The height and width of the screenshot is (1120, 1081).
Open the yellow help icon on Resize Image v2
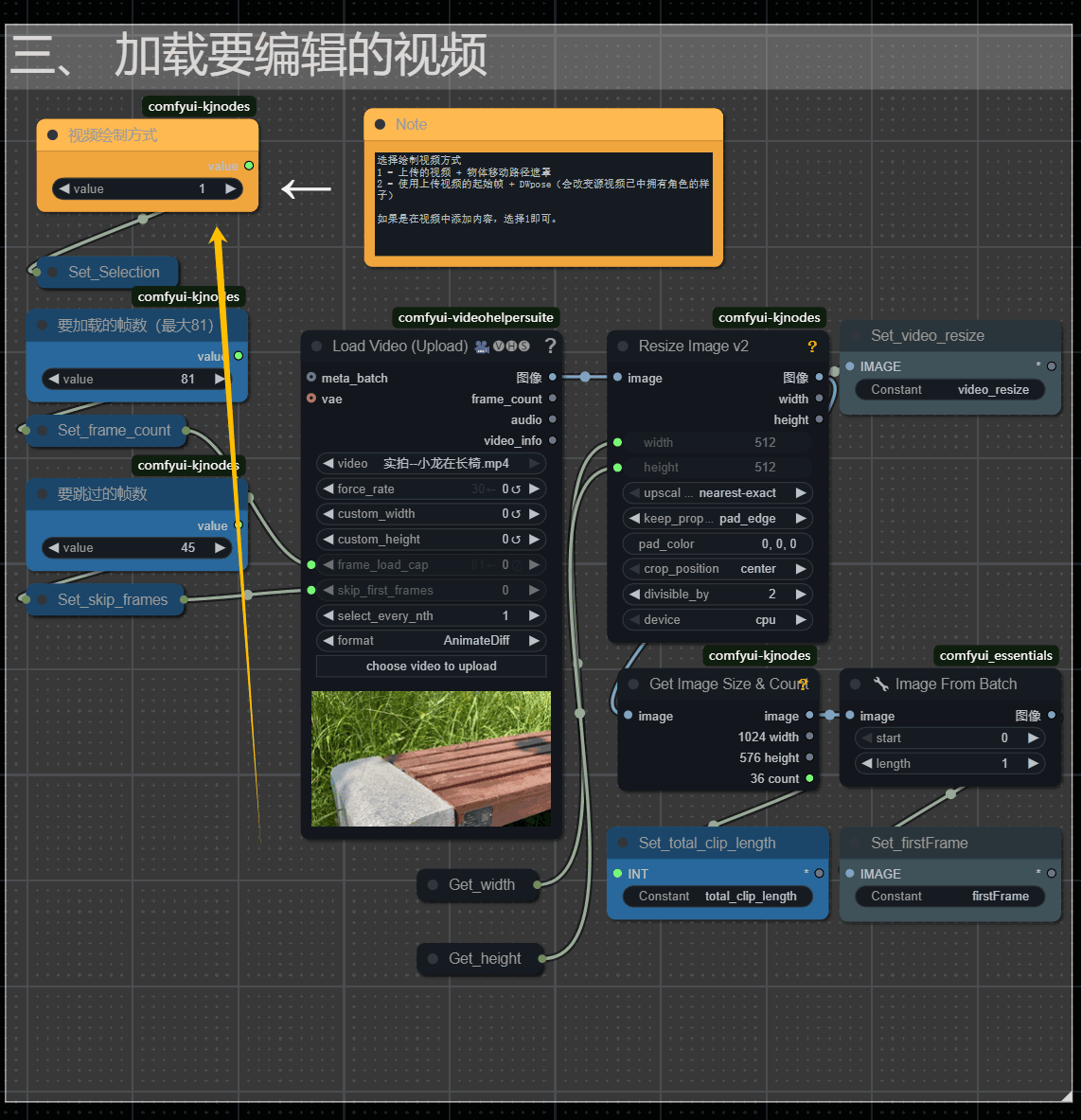811,347
